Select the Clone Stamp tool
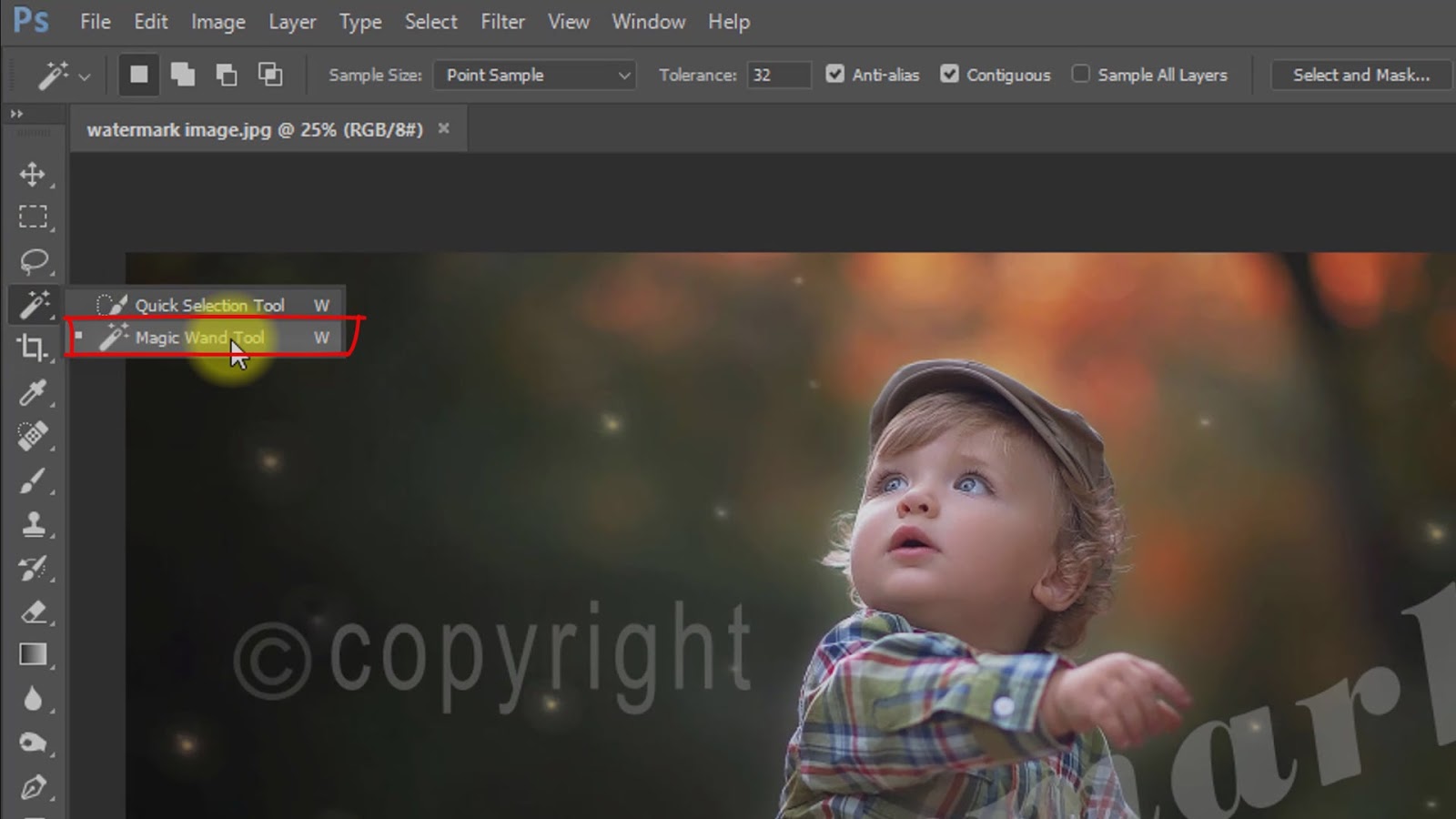 (x=35, y=525)
